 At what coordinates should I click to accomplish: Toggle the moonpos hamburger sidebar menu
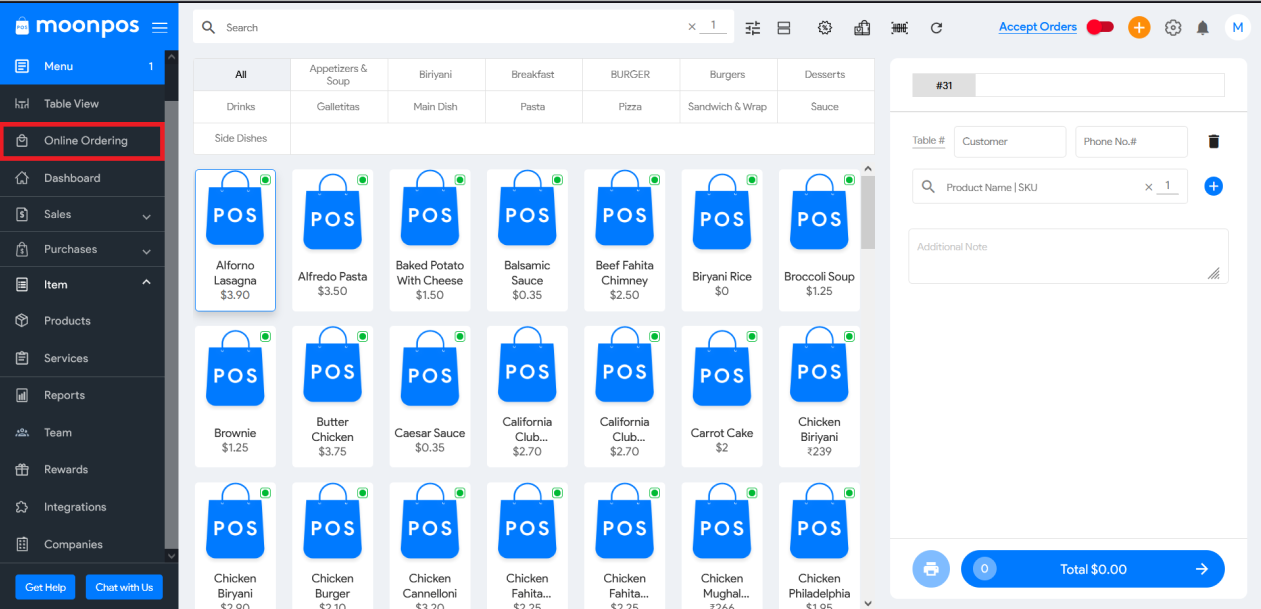(x=159, y=28)
